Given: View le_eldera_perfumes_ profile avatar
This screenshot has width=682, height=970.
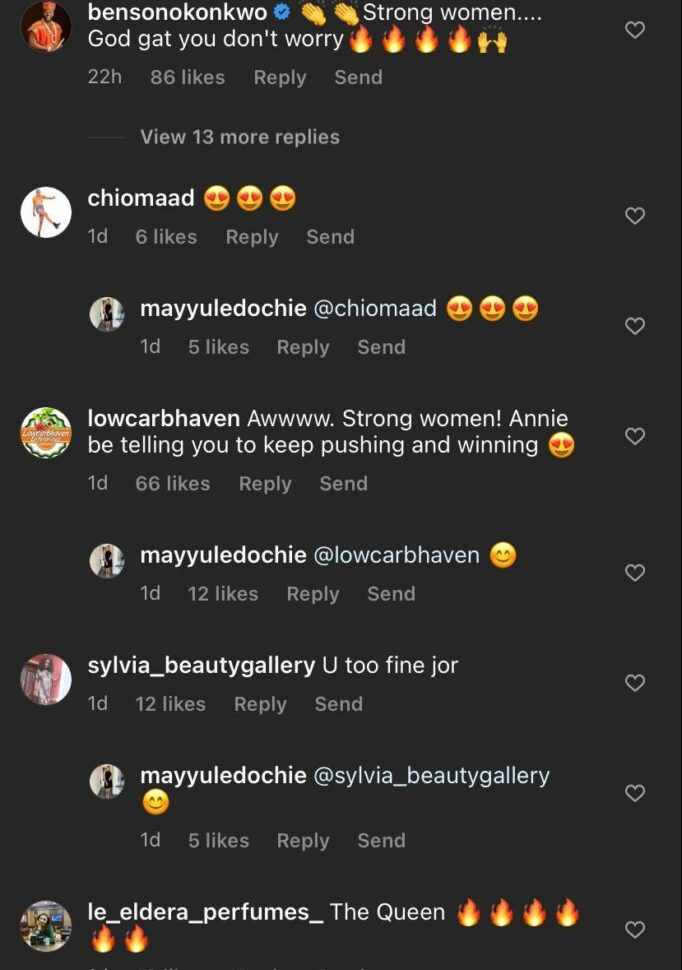Looking at the screenshot, I should 46,926.
